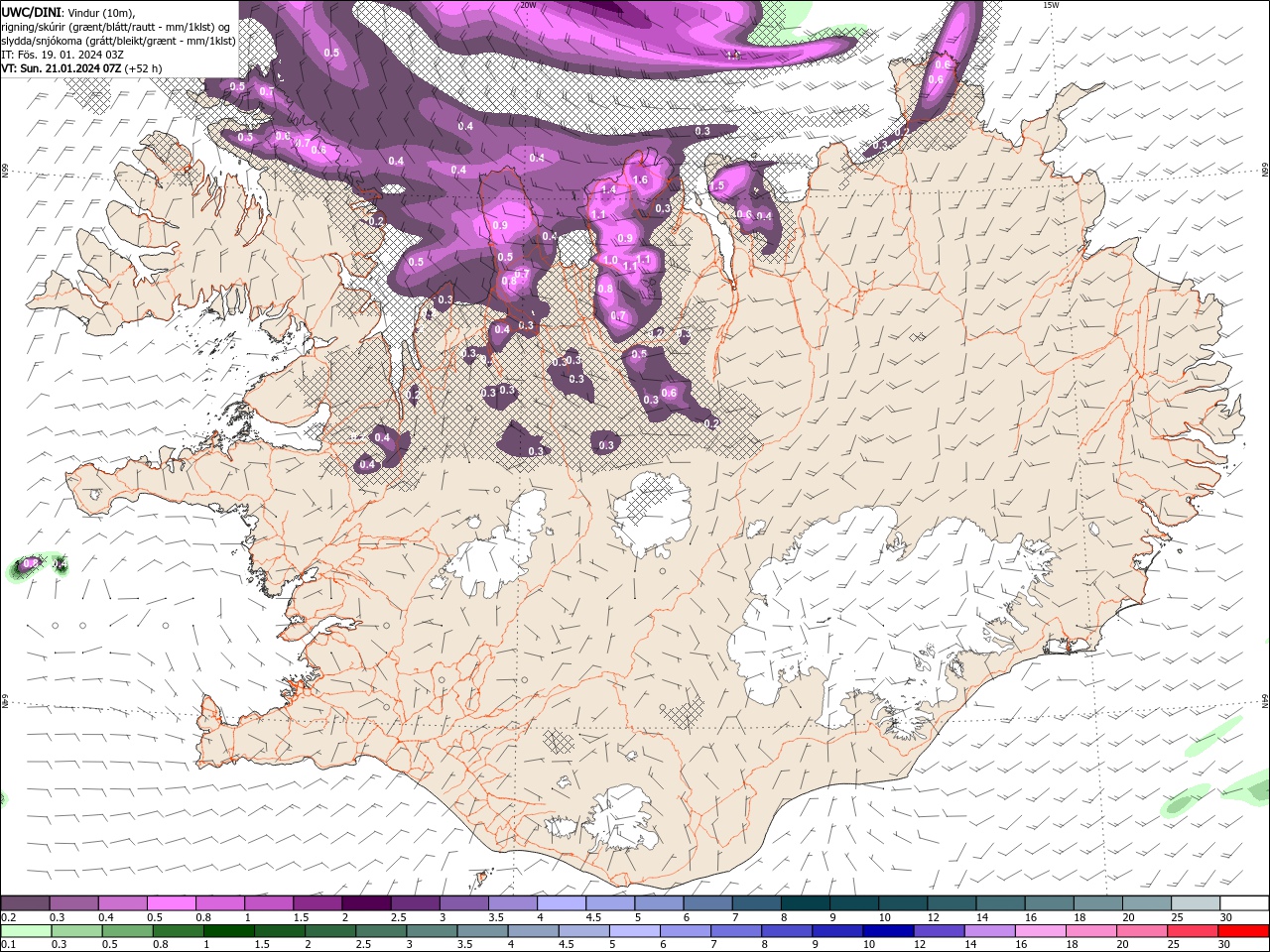Click the upper legend swatch starting at 3.5

[x=513, y=903]
